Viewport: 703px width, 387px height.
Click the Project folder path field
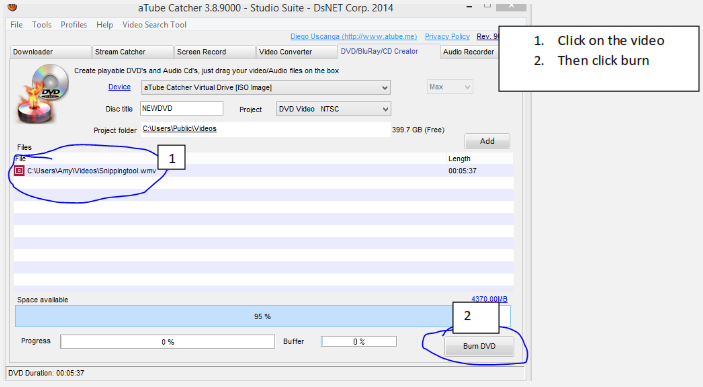[x=265, y=129]
